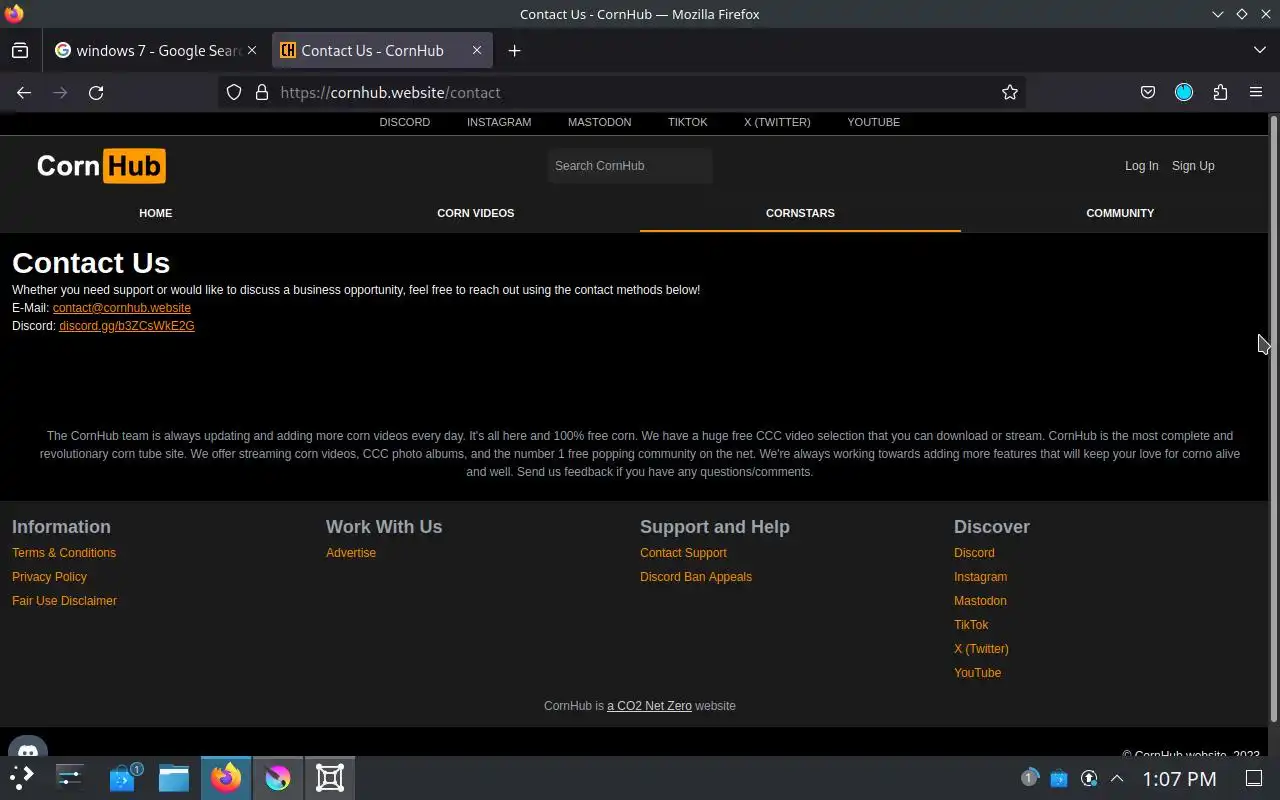Click Discord under the Discover heading
The height and width of the screenshot is (800, 1280).
click(974, 553)
